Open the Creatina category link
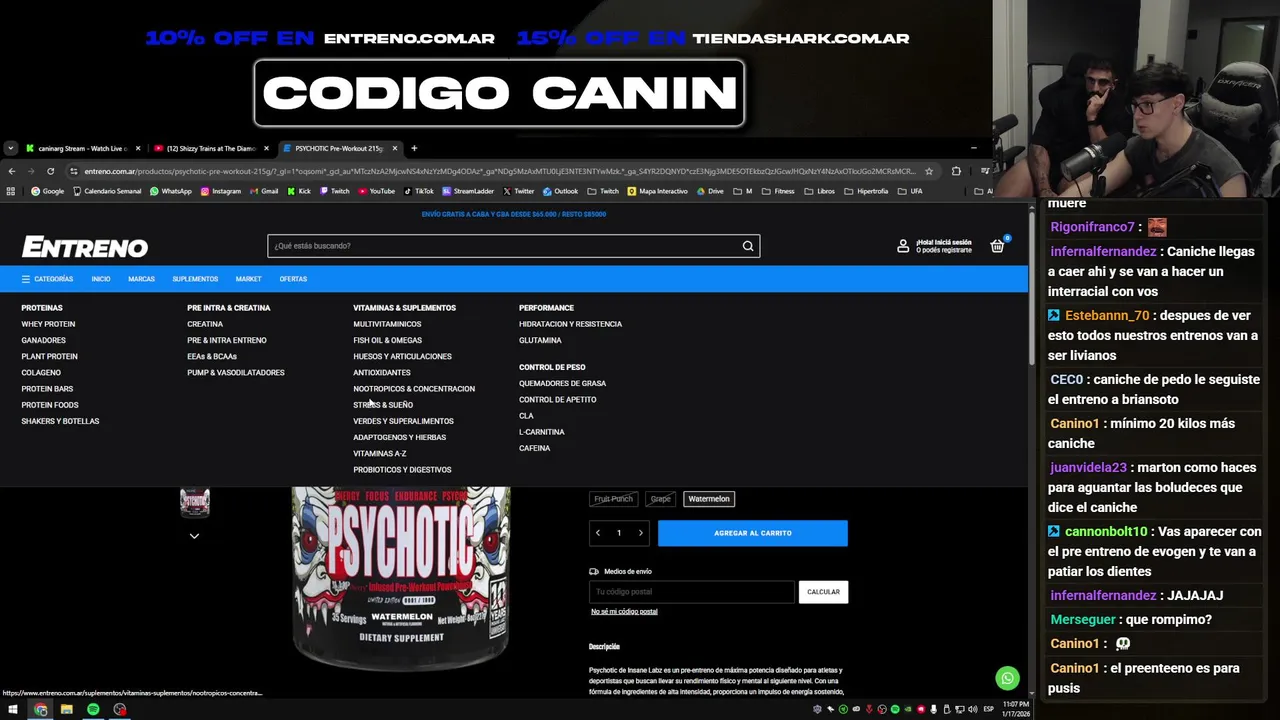Image resolution: width=1280 pixels, height=720 pixels. (205, 324)
